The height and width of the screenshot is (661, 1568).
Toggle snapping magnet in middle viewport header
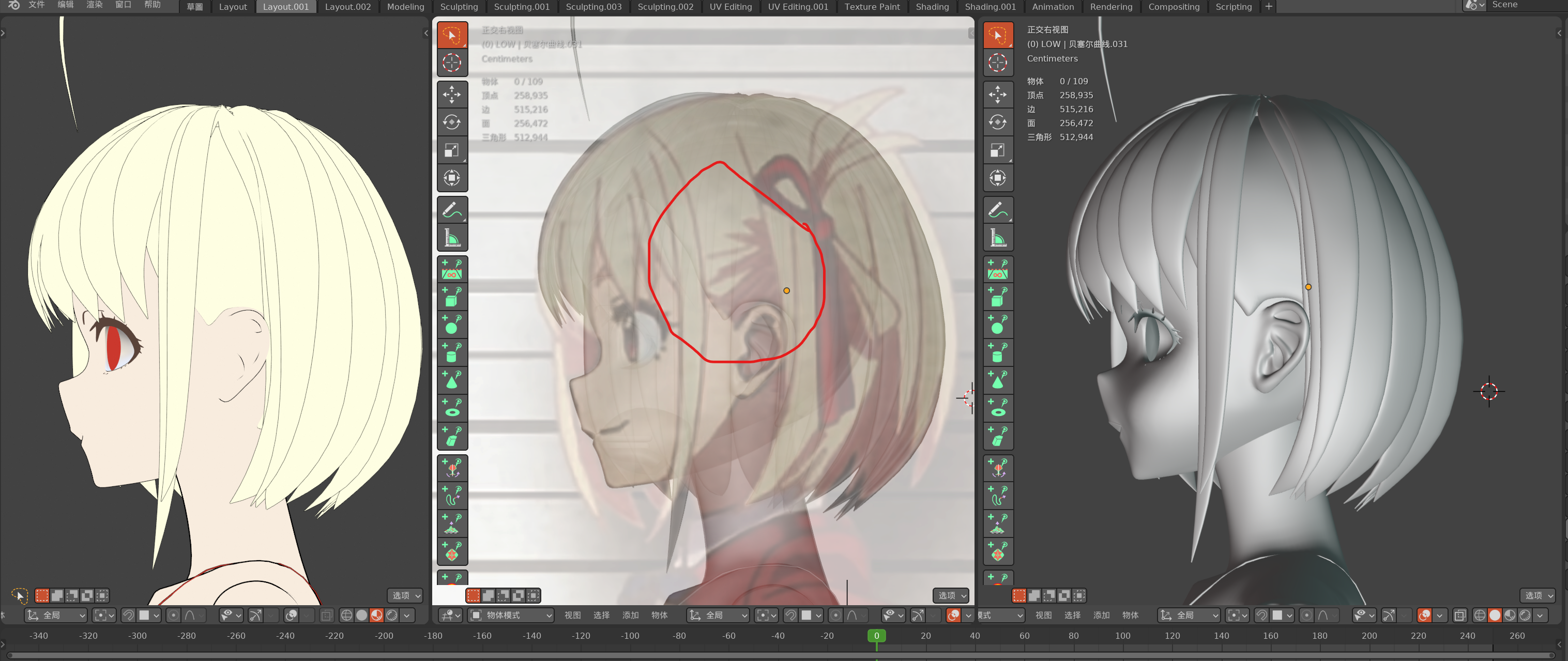point(790,616)
